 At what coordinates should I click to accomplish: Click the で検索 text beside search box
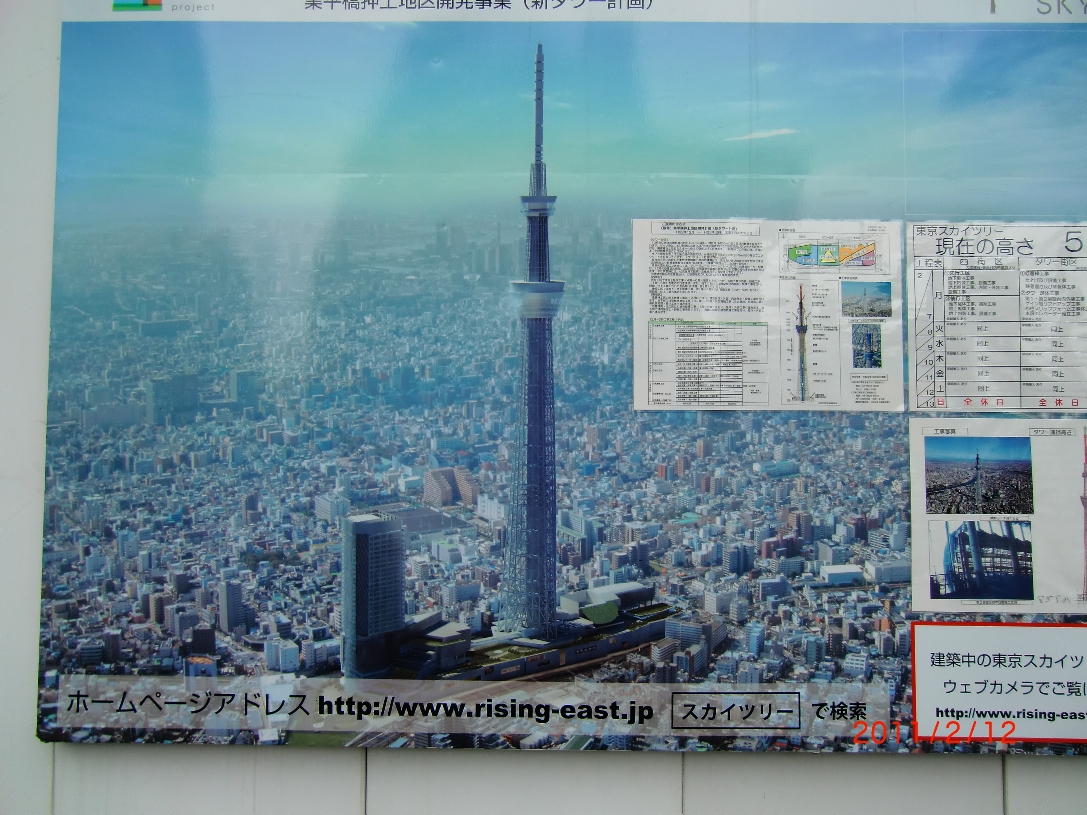(x=838, y=711)
